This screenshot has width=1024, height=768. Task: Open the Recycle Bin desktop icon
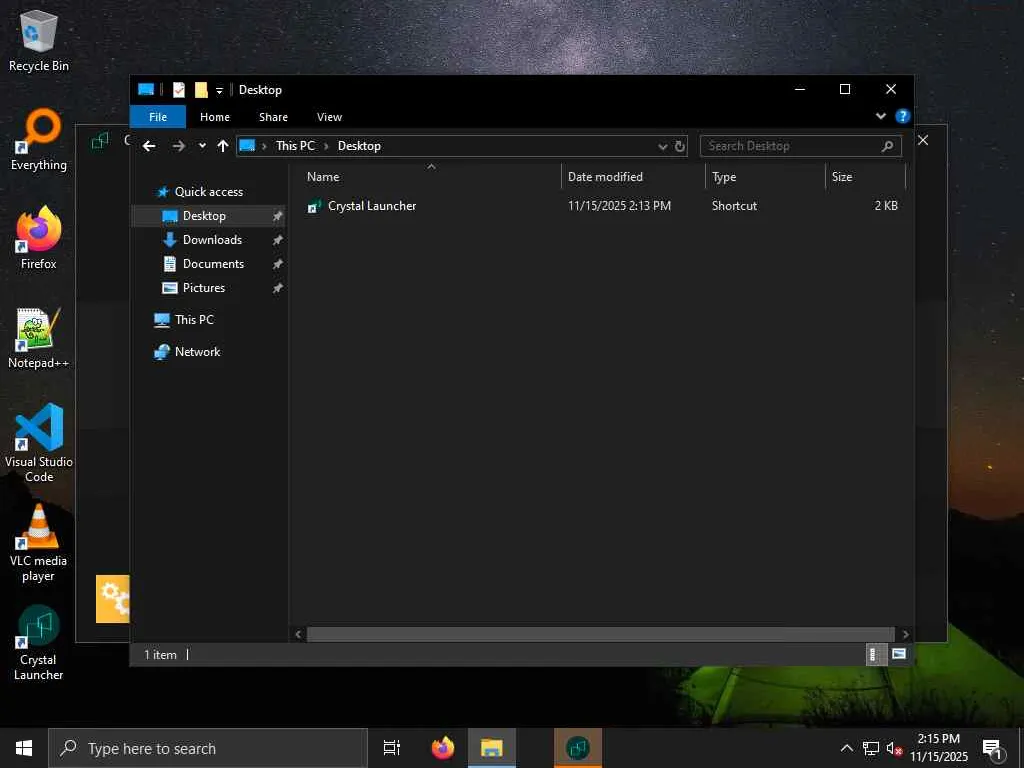point(39,41)
